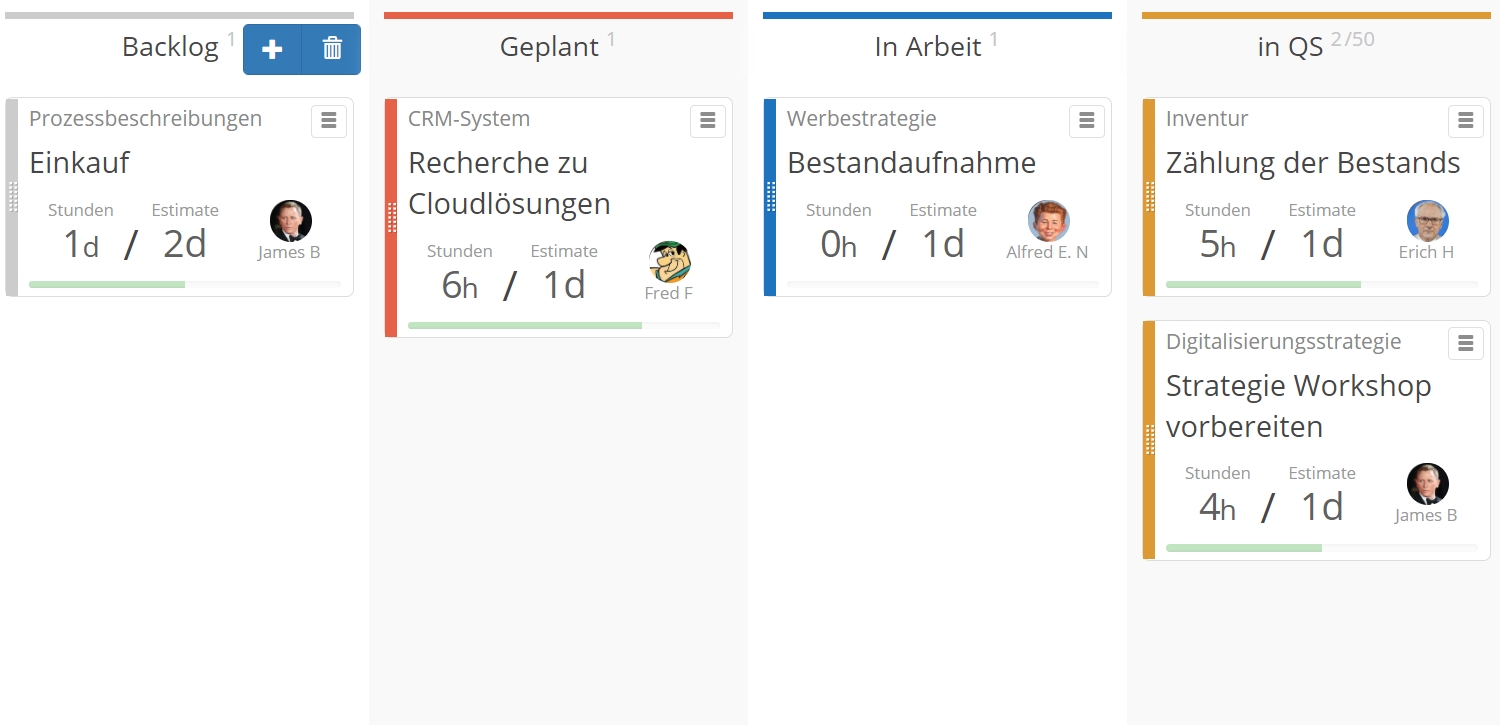Screen dimensions: 1500x725
Task: Click Alfred E. N's avatar picture
Action: click(1049, 221)
